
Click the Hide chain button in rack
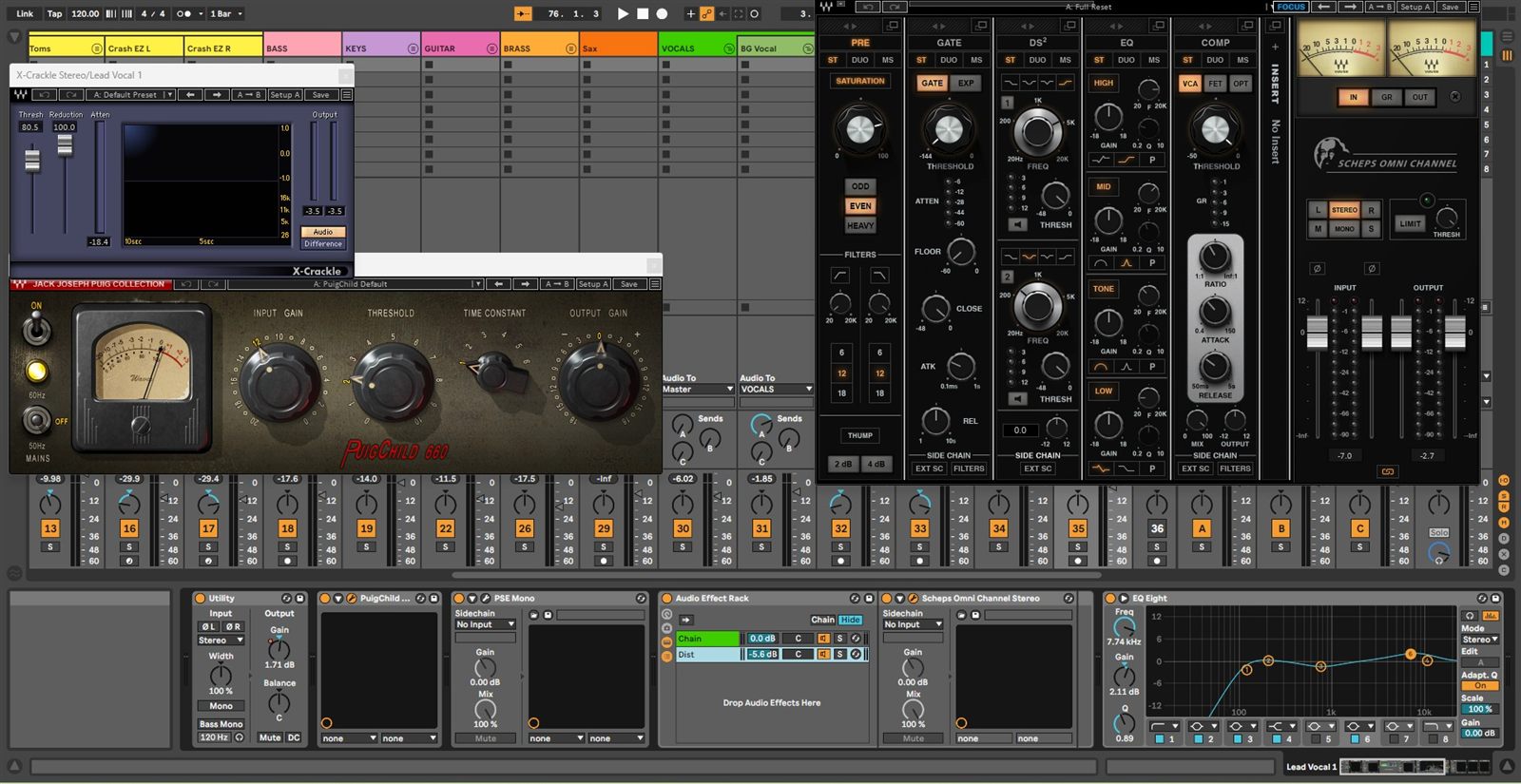(850, 620)
